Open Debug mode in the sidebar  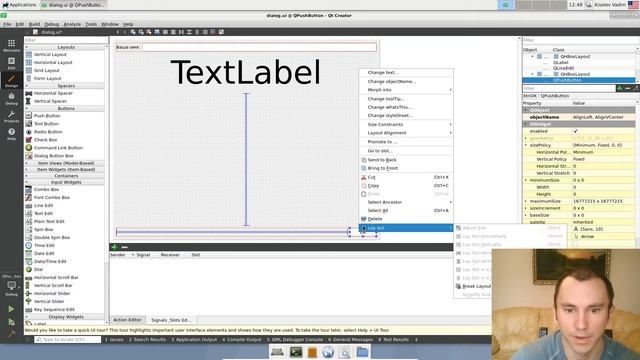coord(11,98)
